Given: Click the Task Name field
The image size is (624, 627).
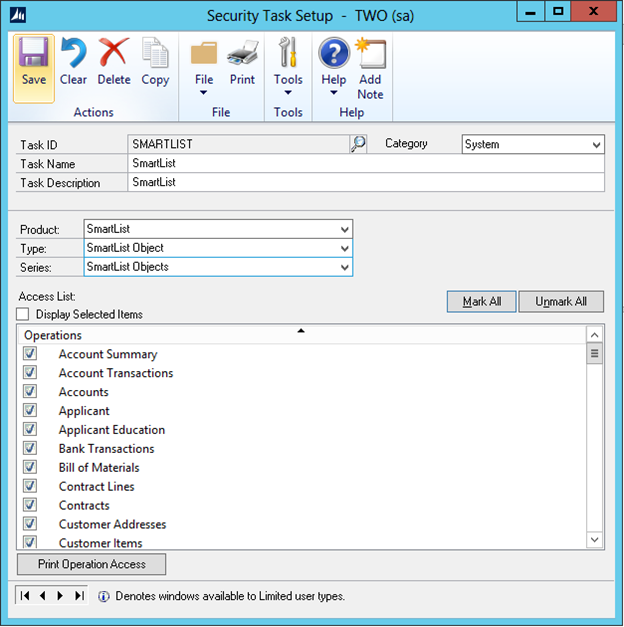Looking at the screenshot, I should pos(366,163).
